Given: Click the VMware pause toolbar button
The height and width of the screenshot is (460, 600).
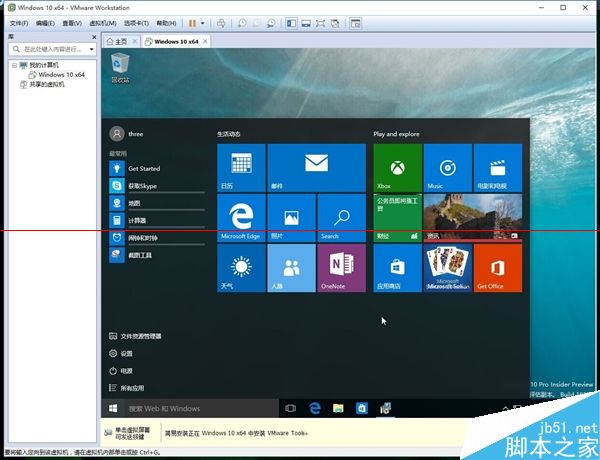Looking at the screenshot, I should click(x=191, y=22).
